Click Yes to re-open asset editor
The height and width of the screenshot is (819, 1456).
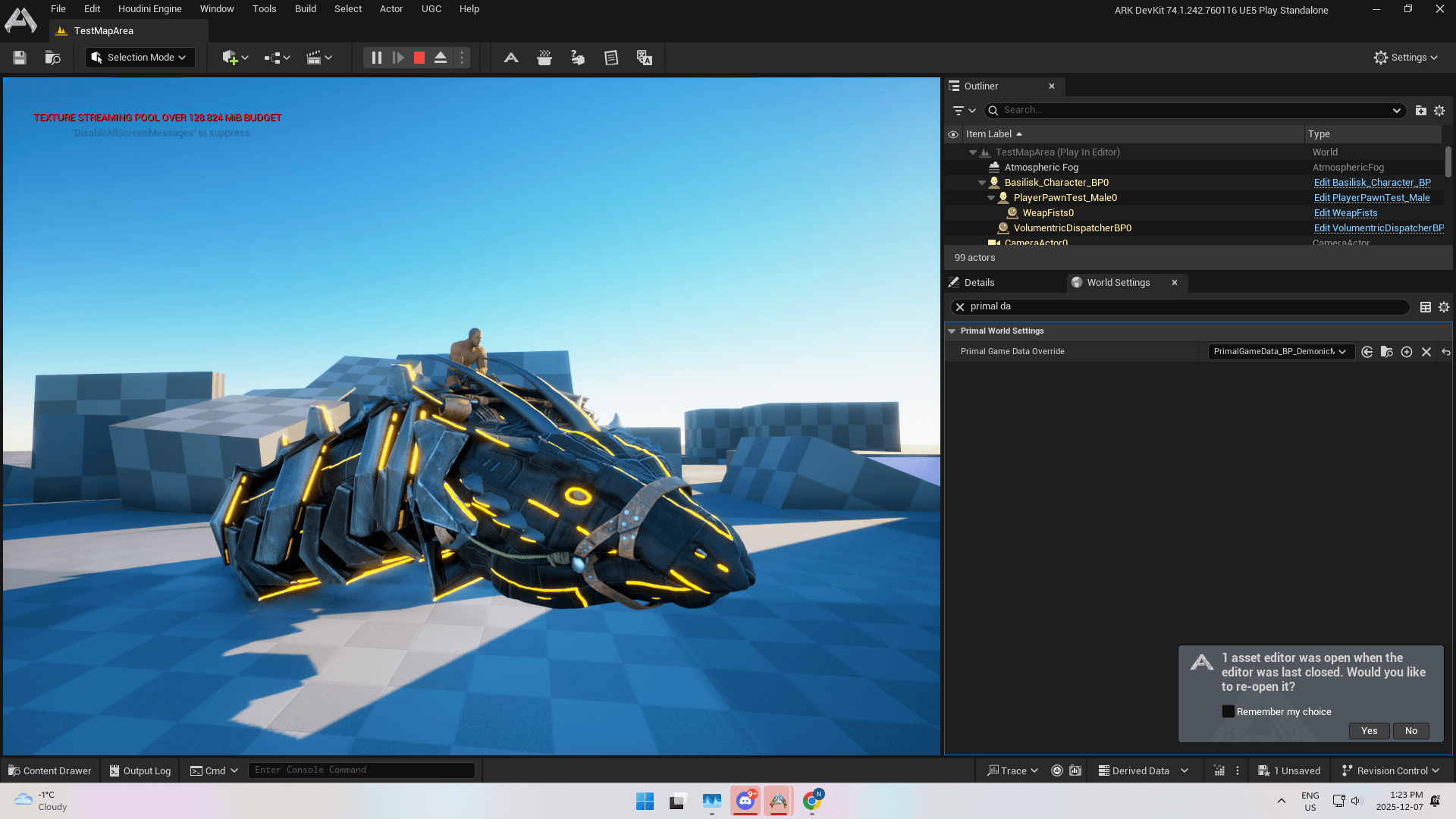tap(1369, 731)
